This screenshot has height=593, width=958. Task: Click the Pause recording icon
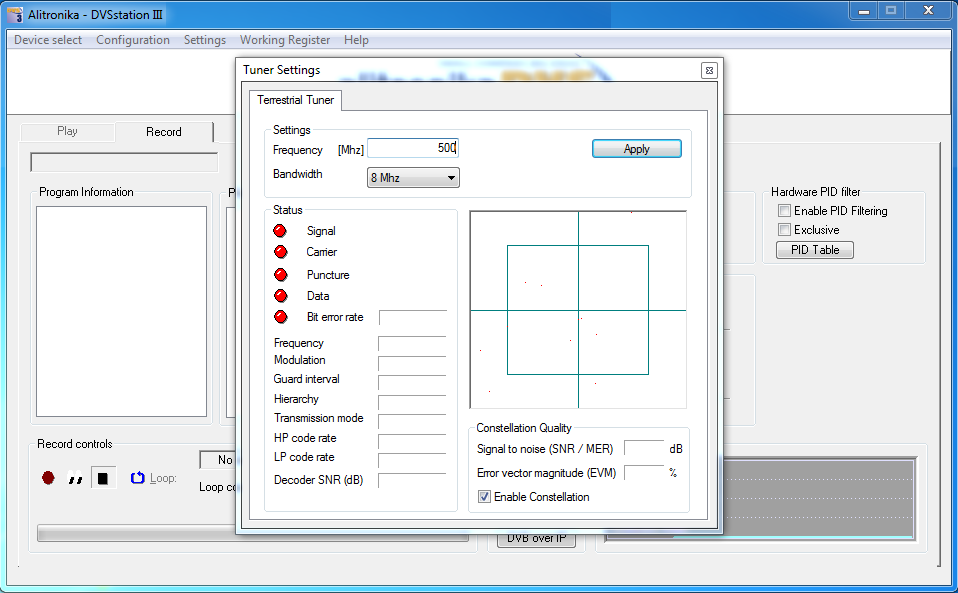(x=75, y=479)
